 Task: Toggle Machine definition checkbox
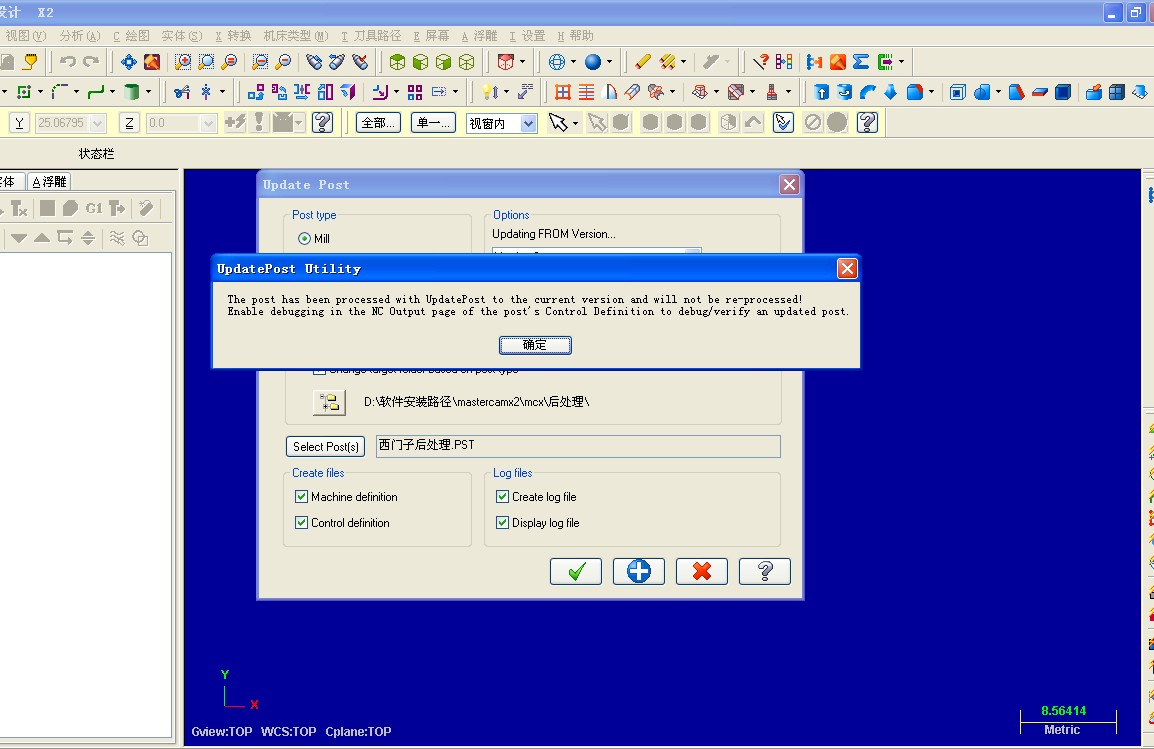(x=301, y=497)
